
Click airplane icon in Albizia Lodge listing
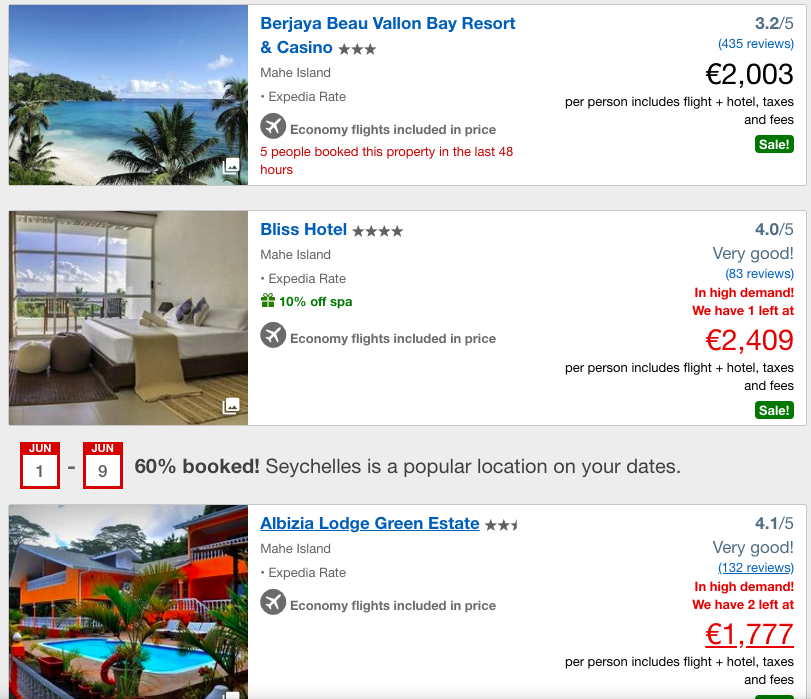(273, 602)
